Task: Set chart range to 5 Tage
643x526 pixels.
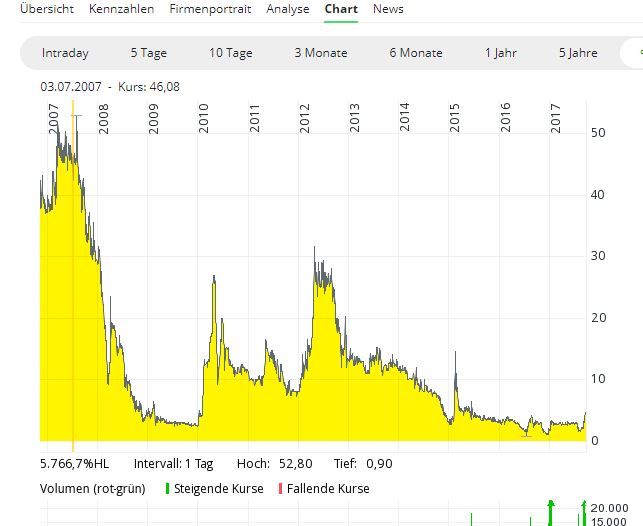Action: click(x=148, y=53)
